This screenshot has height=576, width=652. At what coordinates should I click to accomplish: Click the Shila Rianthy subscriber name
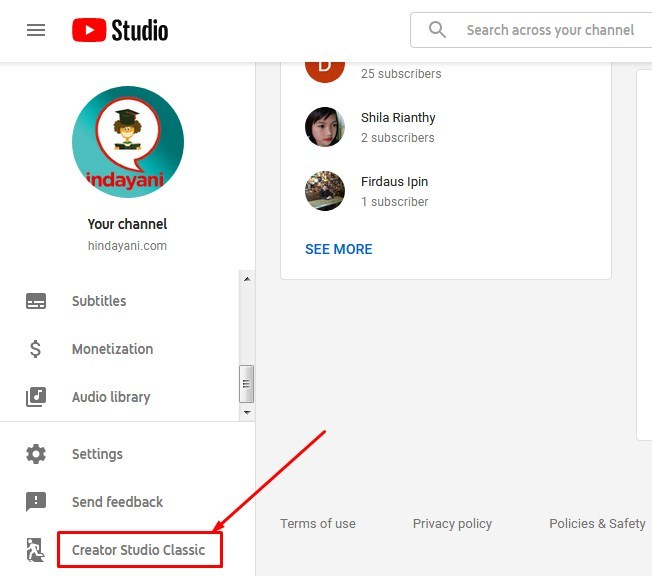pos(398,118)
